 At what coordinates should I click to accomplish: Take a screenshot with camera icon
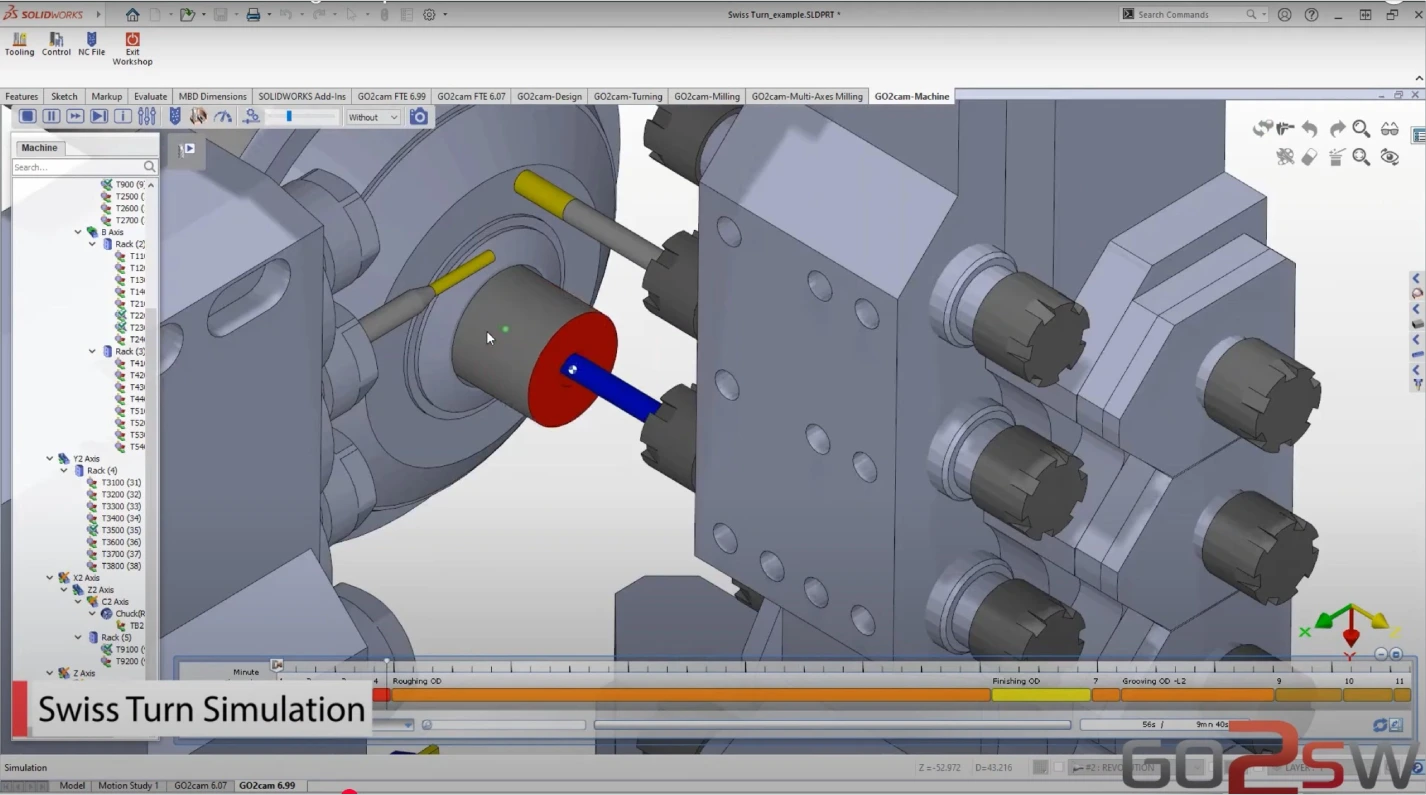coord(419,117)
